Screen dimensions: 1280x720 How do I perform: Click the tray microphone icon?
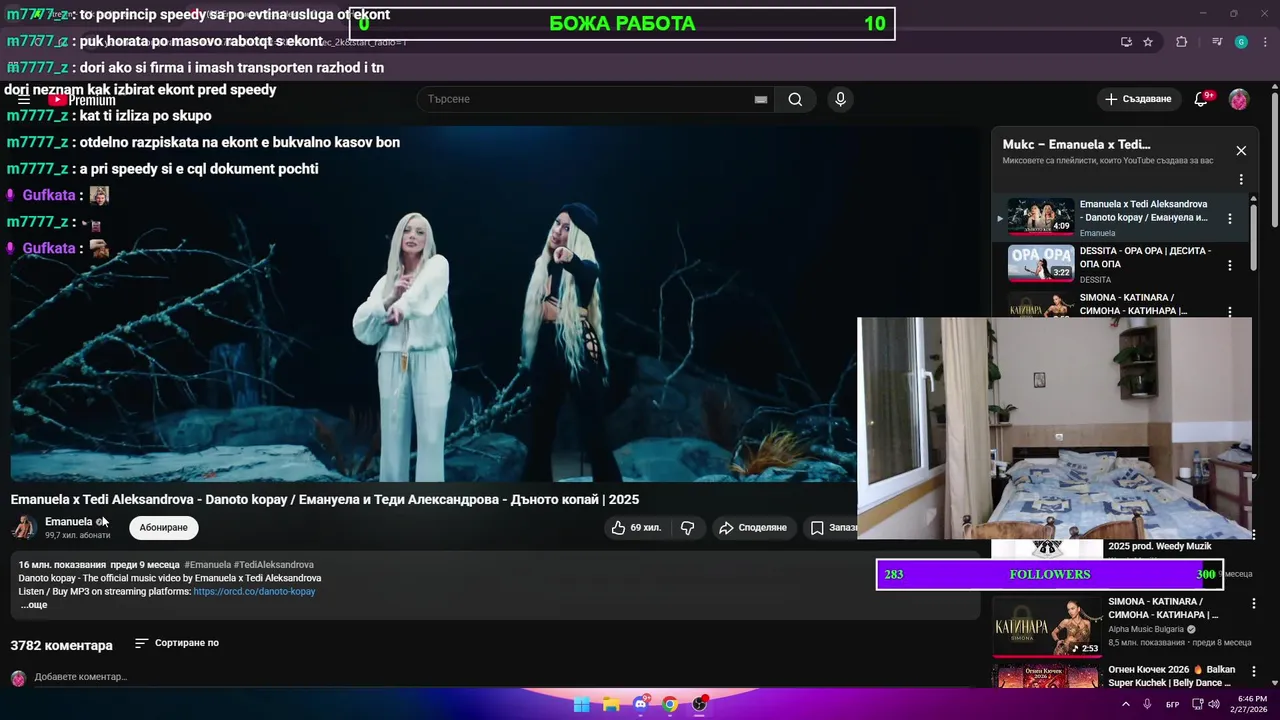pos(1147,704)
